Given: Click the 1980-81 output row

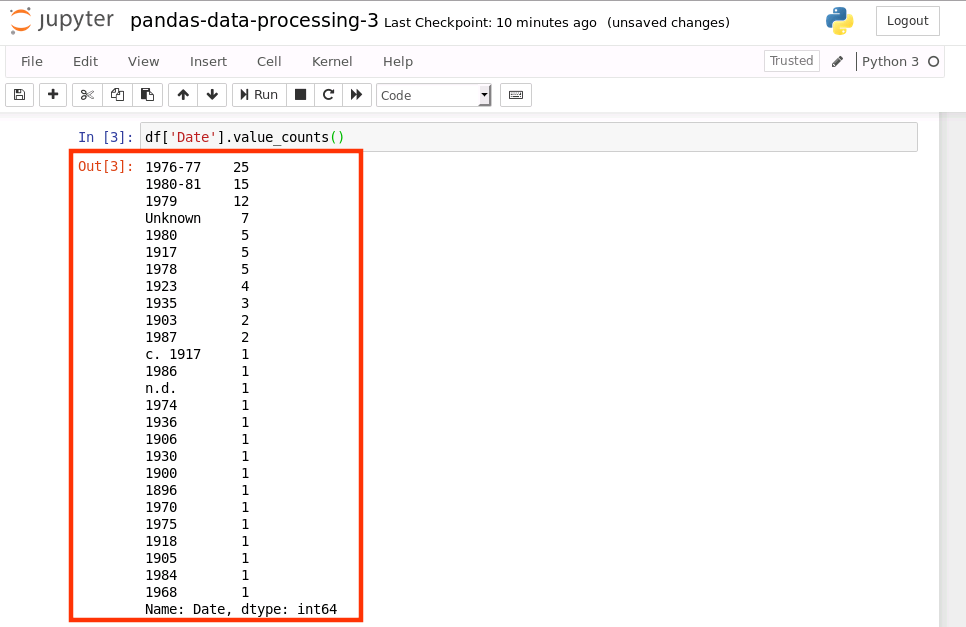Looking at the screenshot, I should pos(197,184).
